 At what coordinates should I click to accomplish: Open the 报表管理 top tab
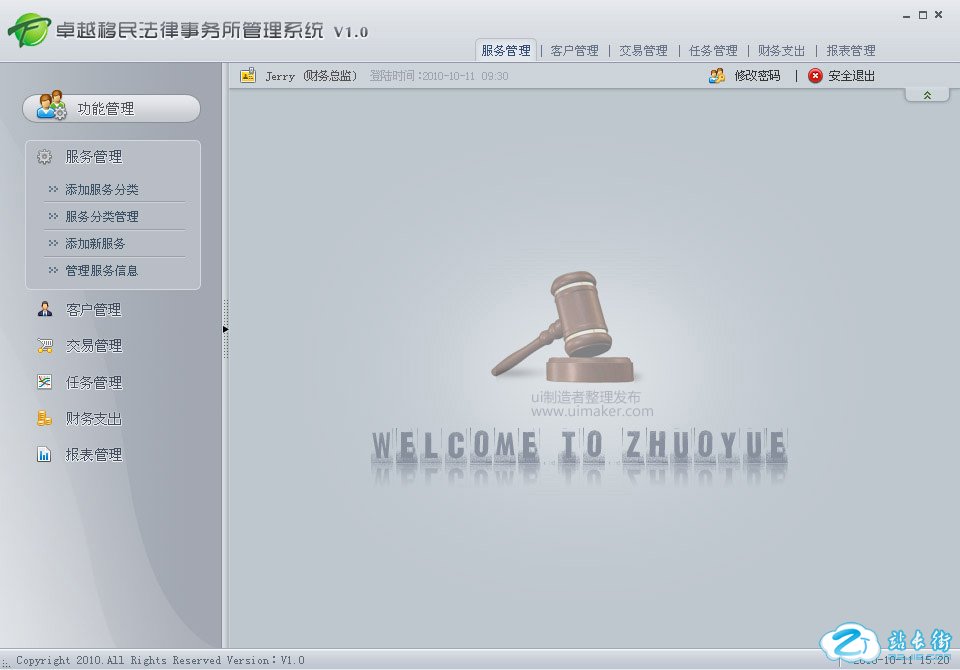point(850,51)
